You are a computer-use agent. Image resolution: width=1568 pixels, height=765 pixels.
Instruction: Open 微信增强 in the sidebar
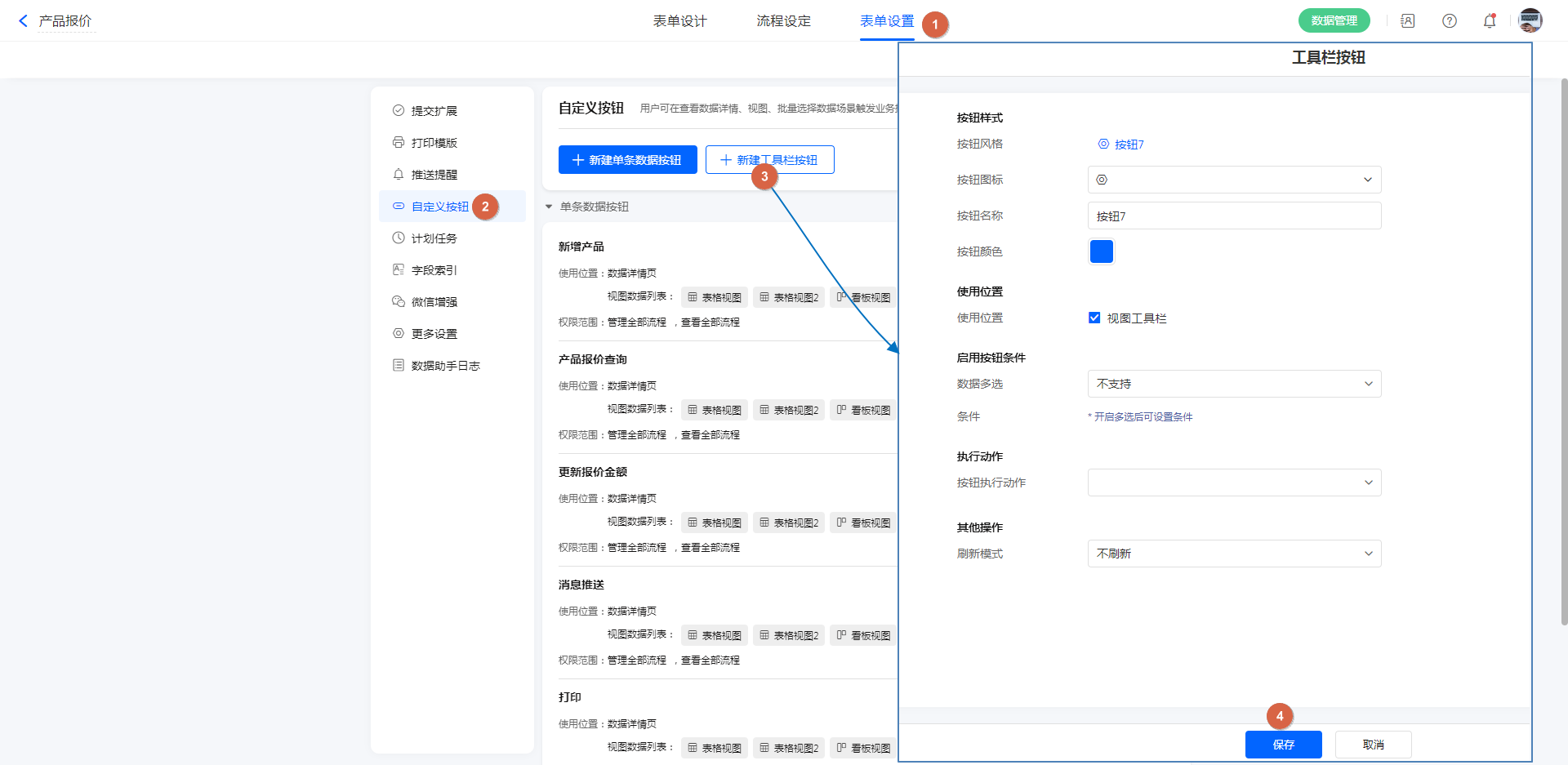coord(434,302)
